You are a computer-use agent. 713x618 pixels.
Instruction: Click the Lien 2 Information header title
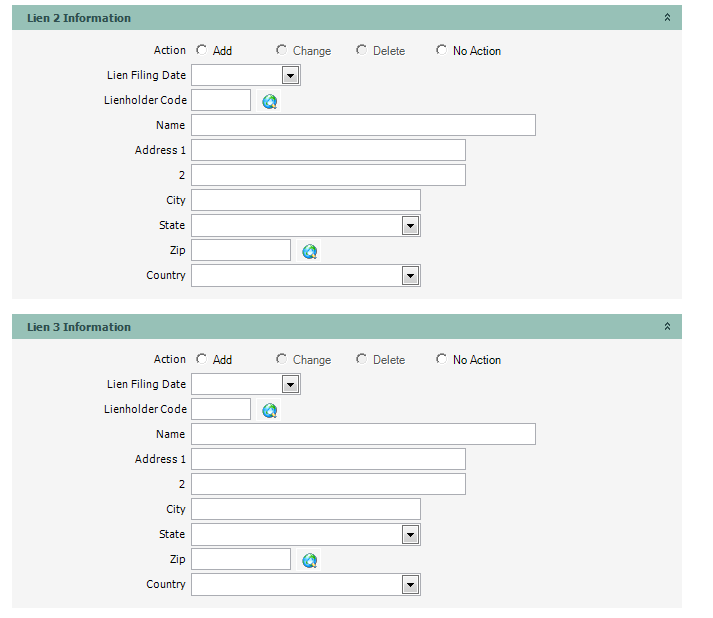[x=79, y=18]
